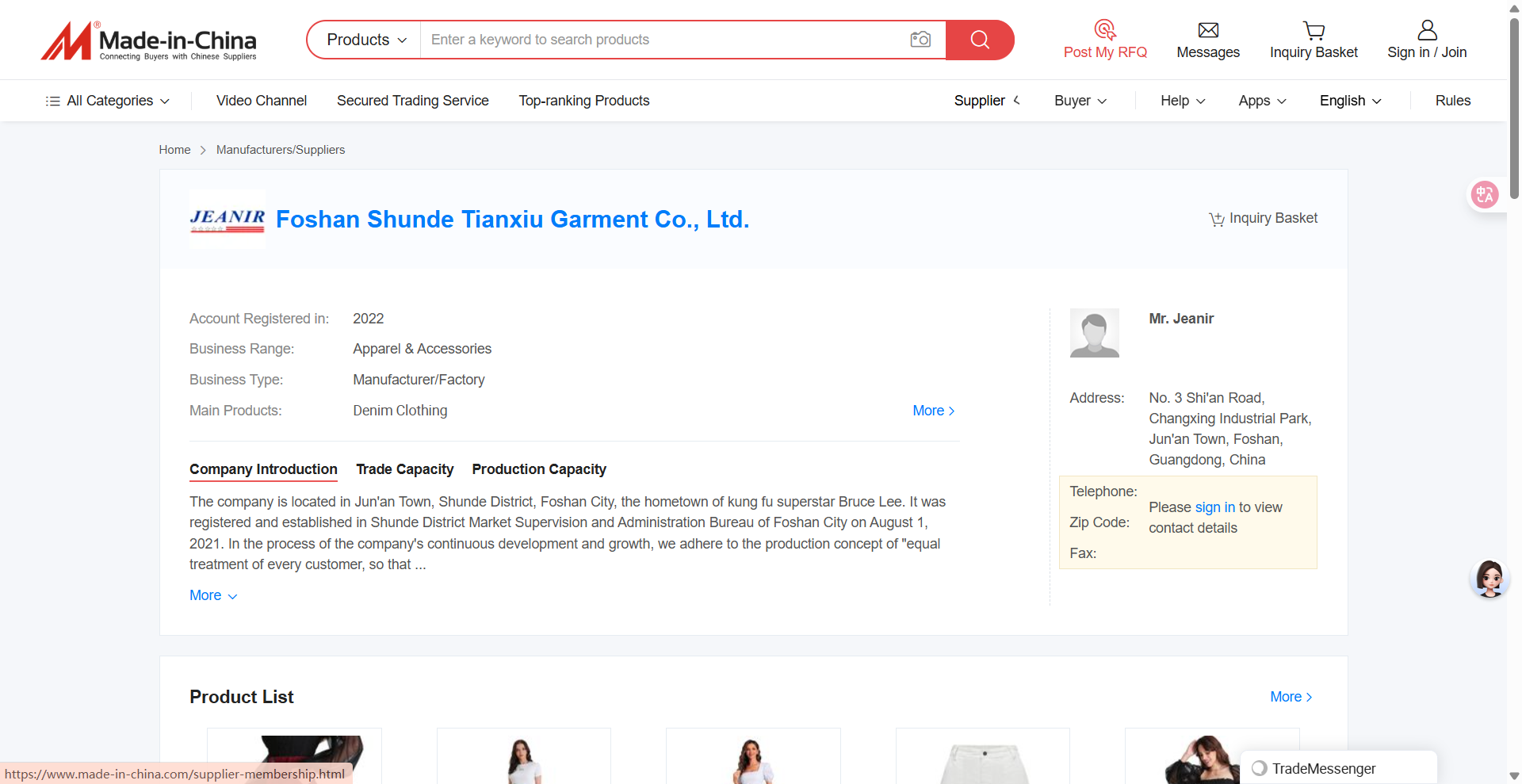Click the pink translate floating icon
This screenshot has height=784, width=1522.
(x=1484, y=194)
